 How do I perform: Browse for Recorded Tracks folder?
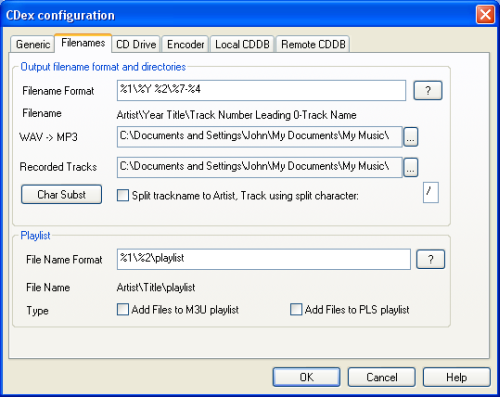point(411,167)
